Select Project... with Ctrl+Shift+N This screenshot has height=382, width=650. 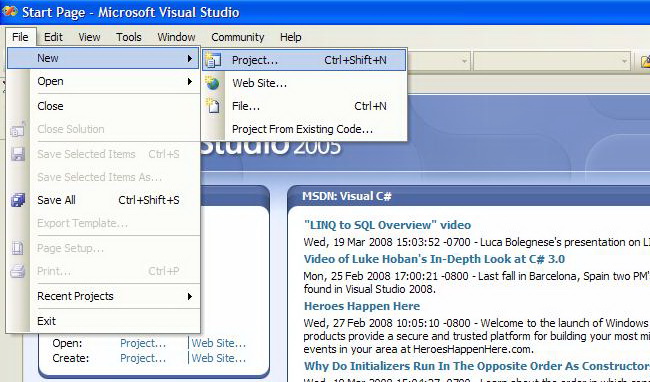[304, 60]
